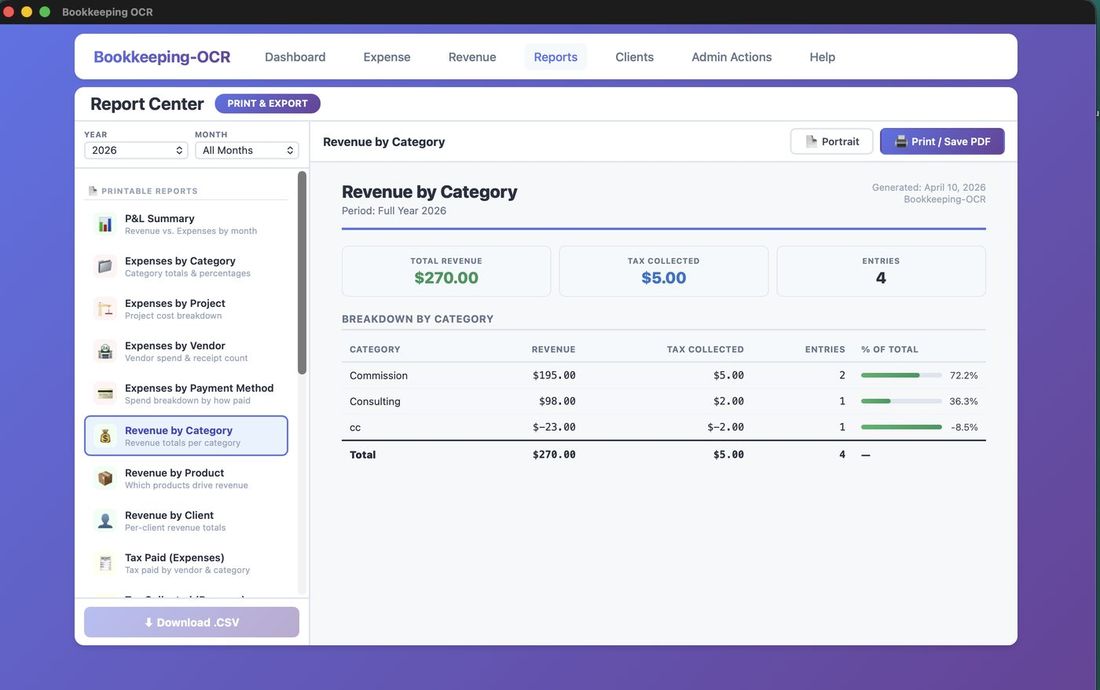Select Portrait orientation for the report
Viewport: 1100px width, 690px height.
pos(831,141)
